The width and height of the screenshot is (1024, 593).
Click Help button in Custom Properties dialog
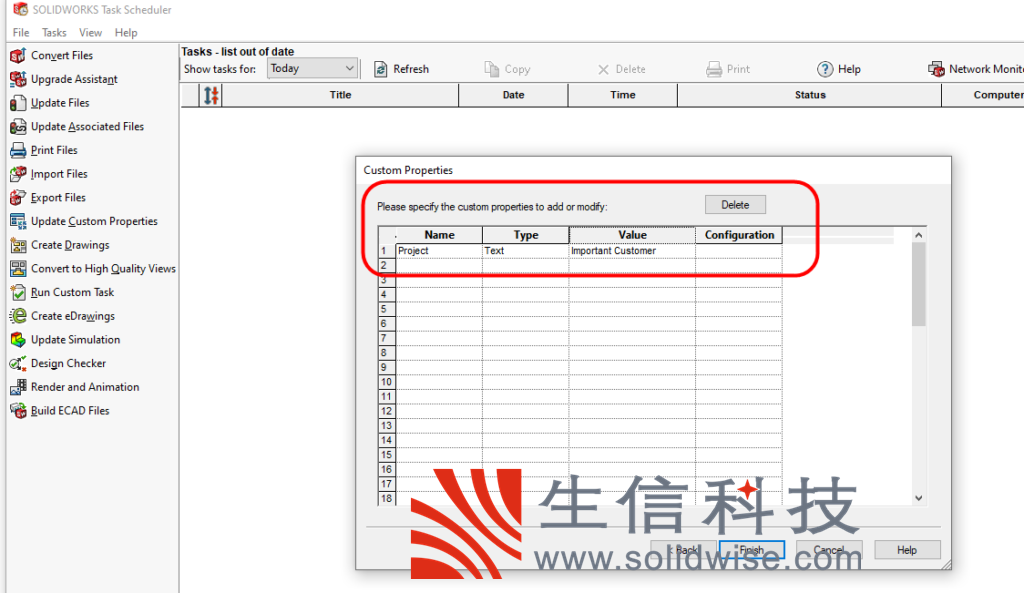907,550
